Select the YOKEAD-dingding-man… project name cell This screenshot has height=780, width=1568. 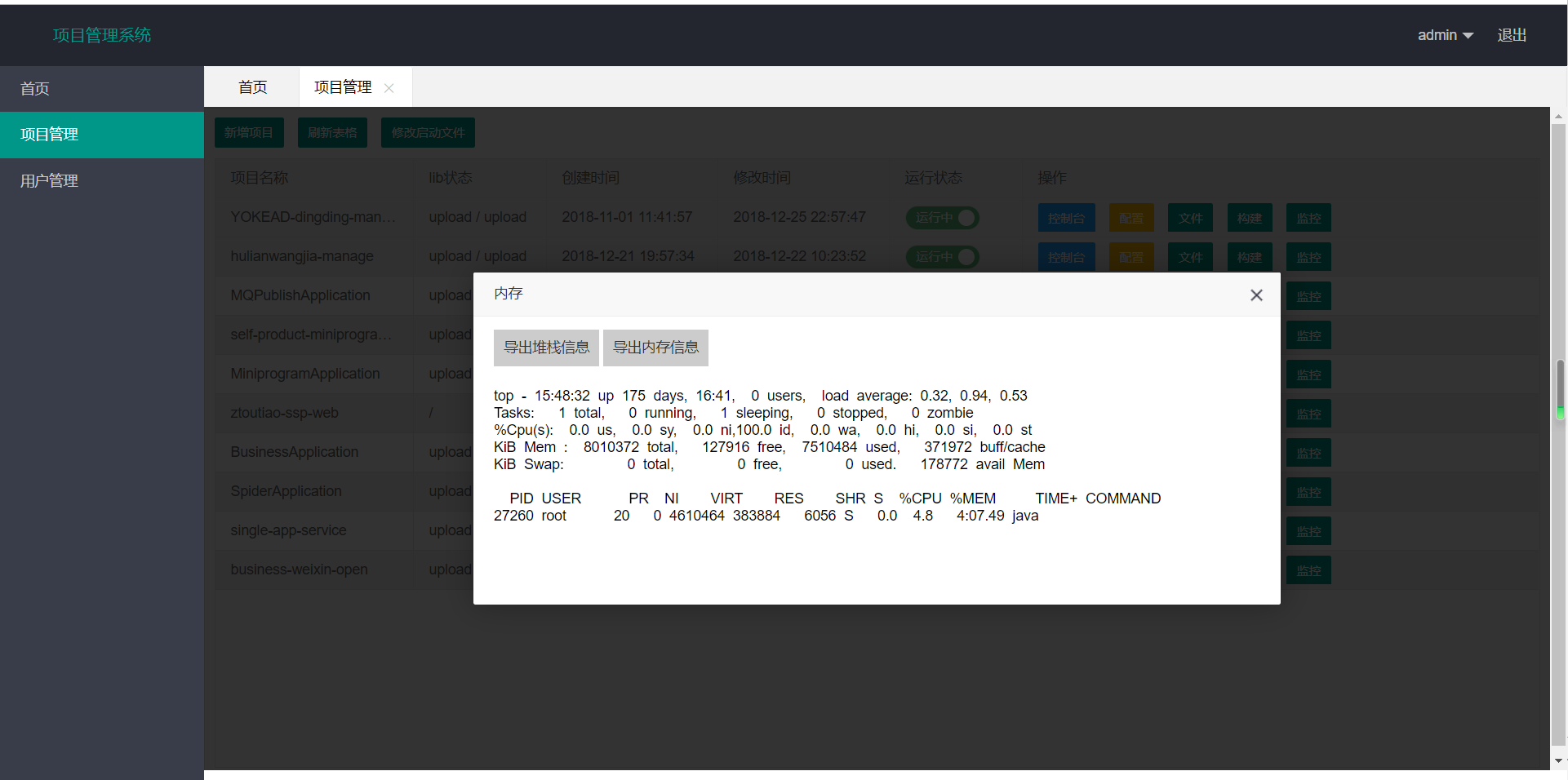[313, 217]
